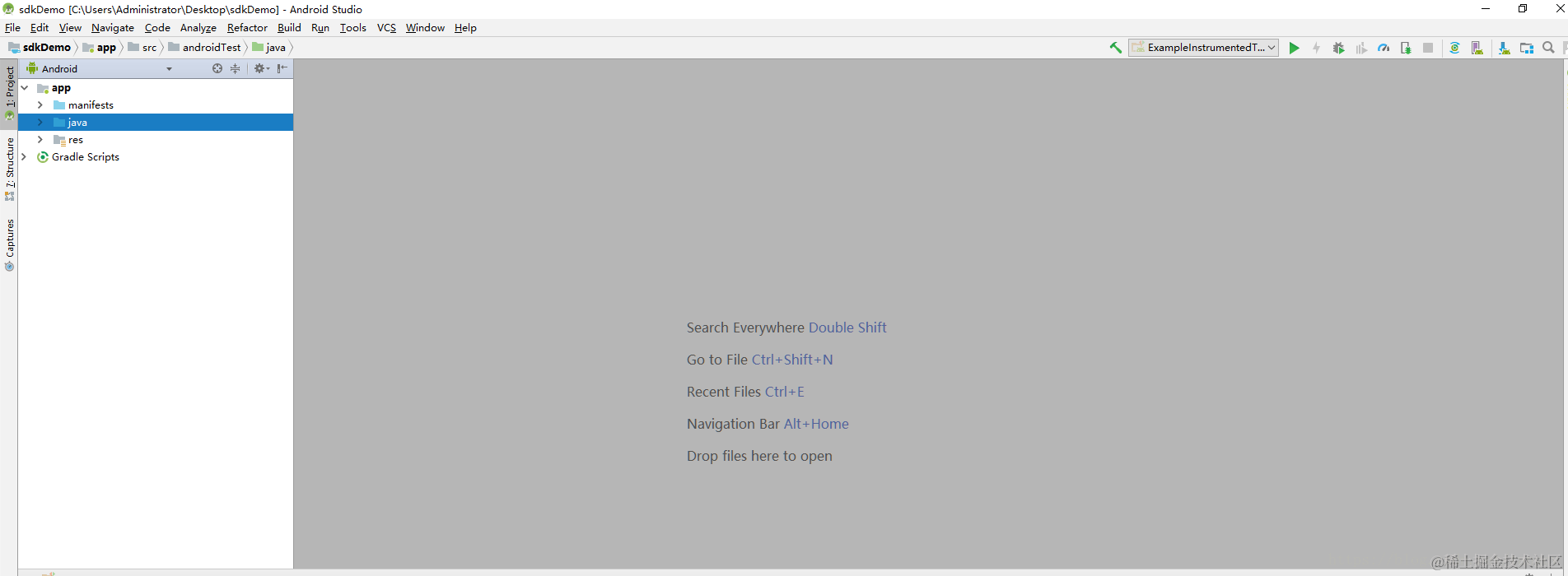The height and width of the screenshot is (576, 1568).
Task: Click the Run with Coverage icon
Action: click(x=1360, y=48)
